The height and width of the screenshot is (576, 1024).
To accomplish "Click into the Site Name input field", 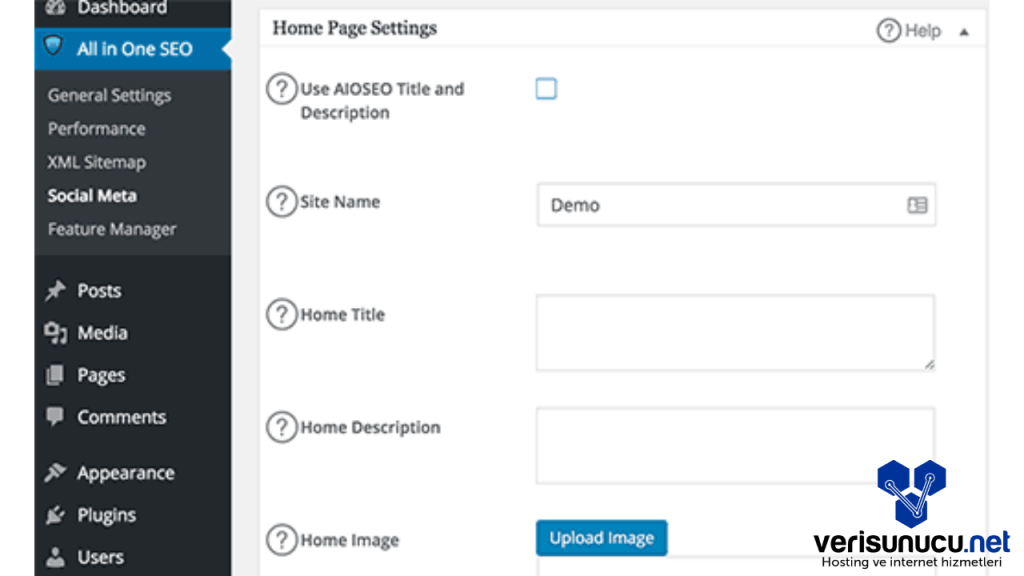I will point(736,205).
